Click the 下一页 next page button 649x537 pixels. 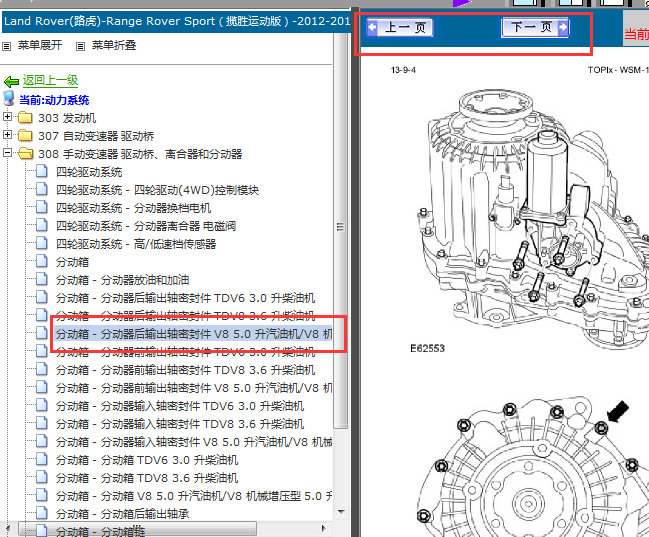pyautogui.click(x=535, y=27)
